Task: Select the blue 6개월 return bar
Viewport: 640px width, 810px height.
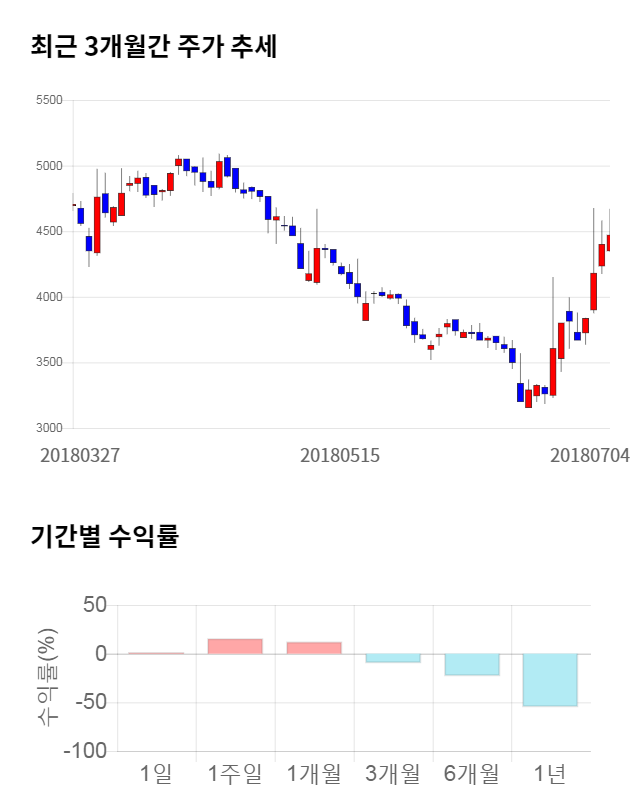Action: click(472, 664)
